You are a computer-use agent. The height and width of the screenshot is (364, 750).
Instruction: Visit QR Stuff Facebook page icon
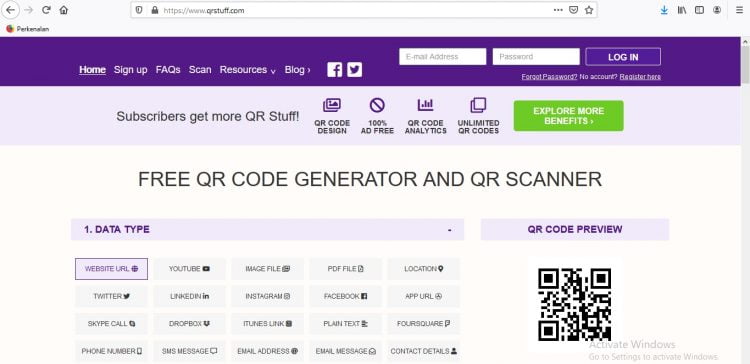[x=335, y=70]
